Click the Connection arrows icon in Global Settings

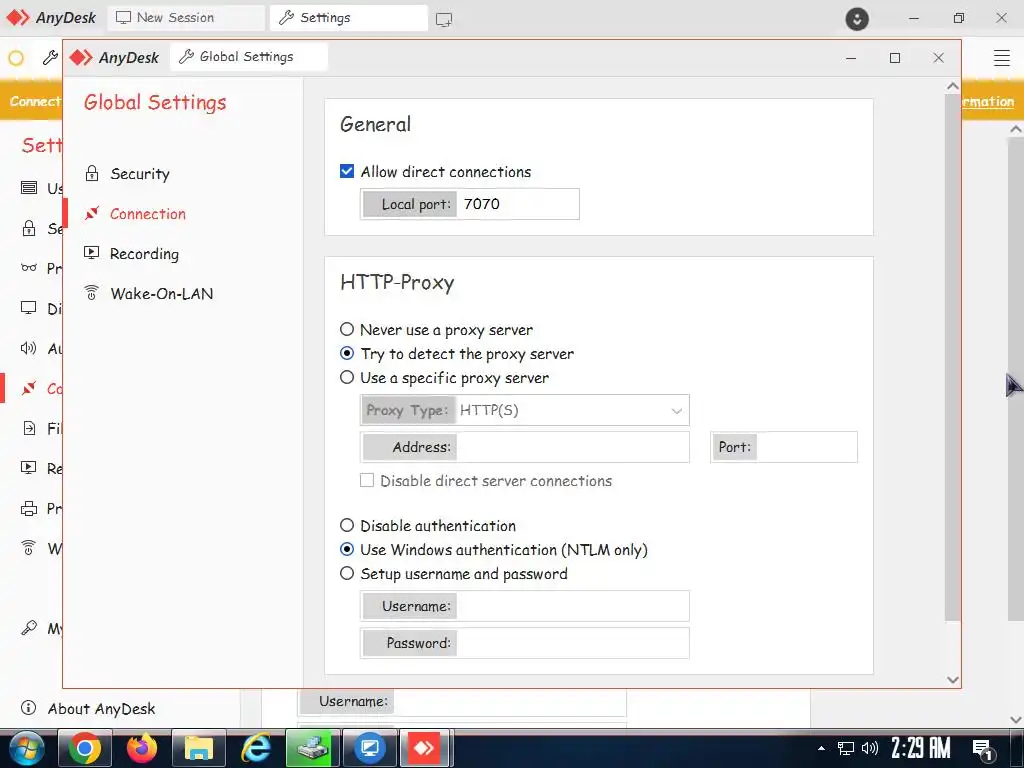(x=92, y=213)
